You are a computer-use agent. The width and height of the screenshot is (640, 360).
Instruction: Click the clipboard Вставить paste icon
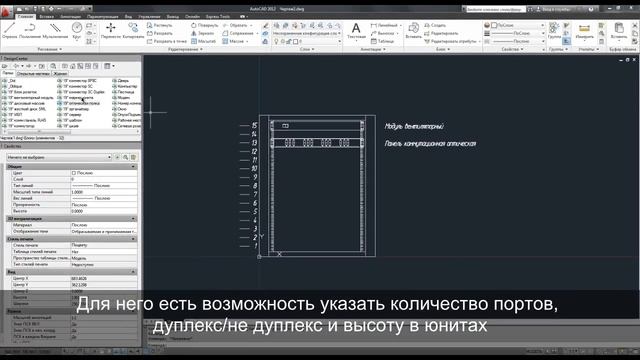tap(619, 31)
